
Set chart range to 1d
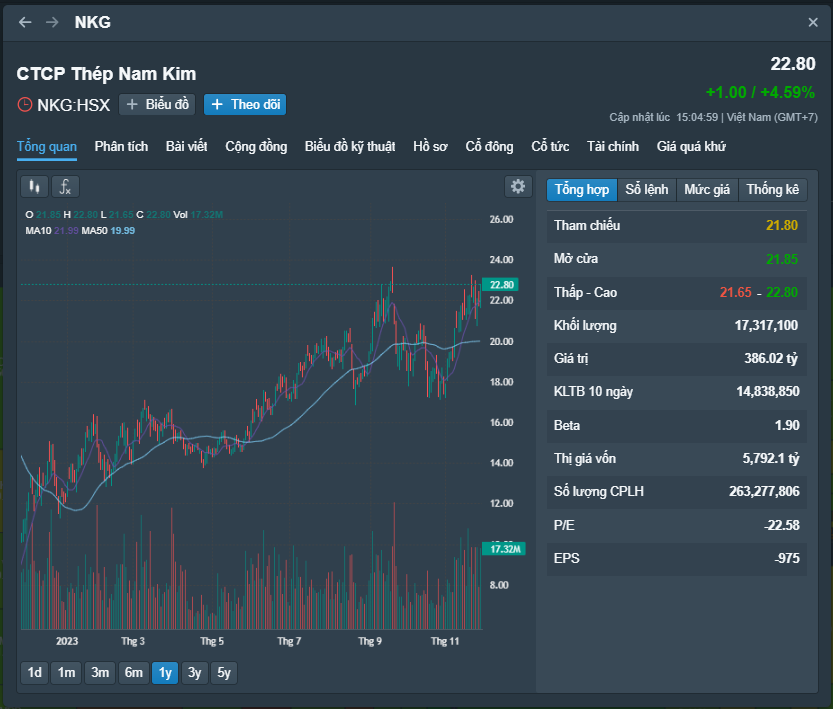point(35,673)
